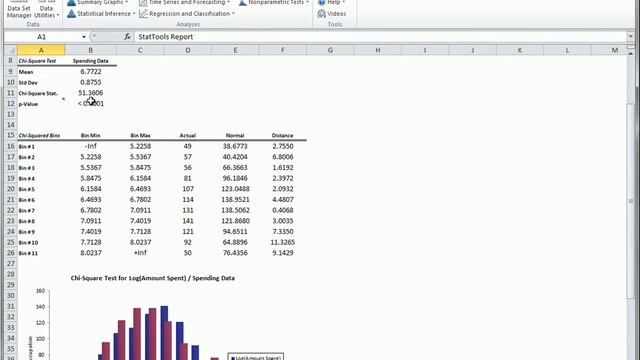Click the Insert Function fx icon
The height and width of the screenshot is (360, 640).
click(127, 37)
